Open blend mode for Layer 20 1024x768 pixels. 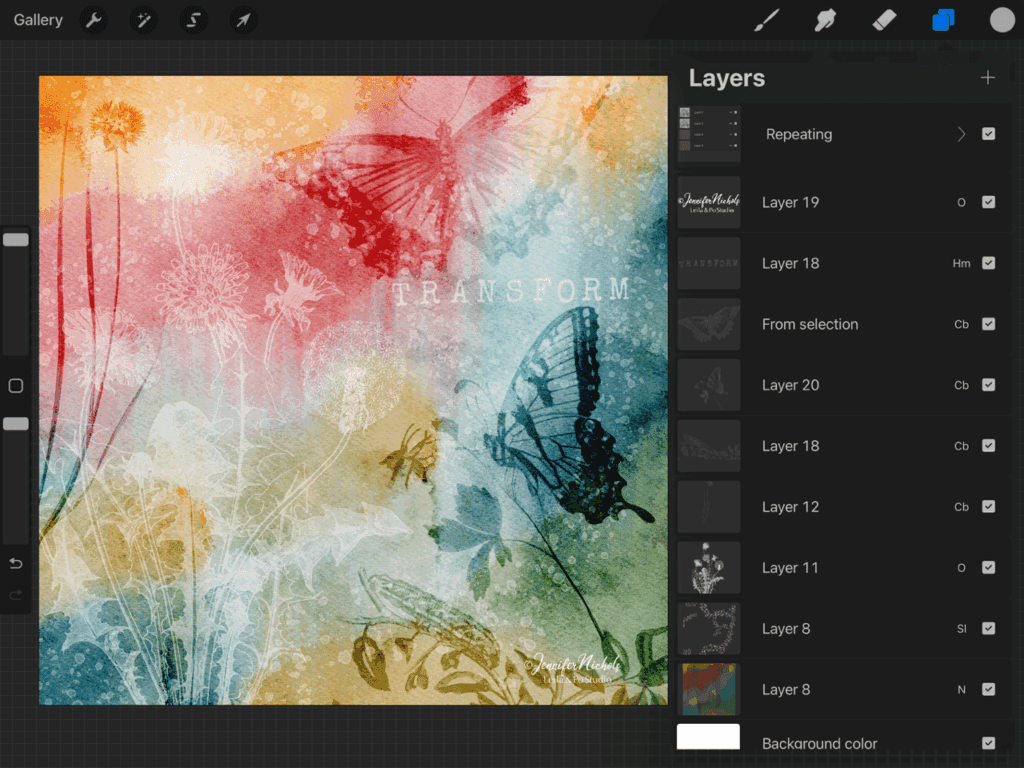point(961,385)
